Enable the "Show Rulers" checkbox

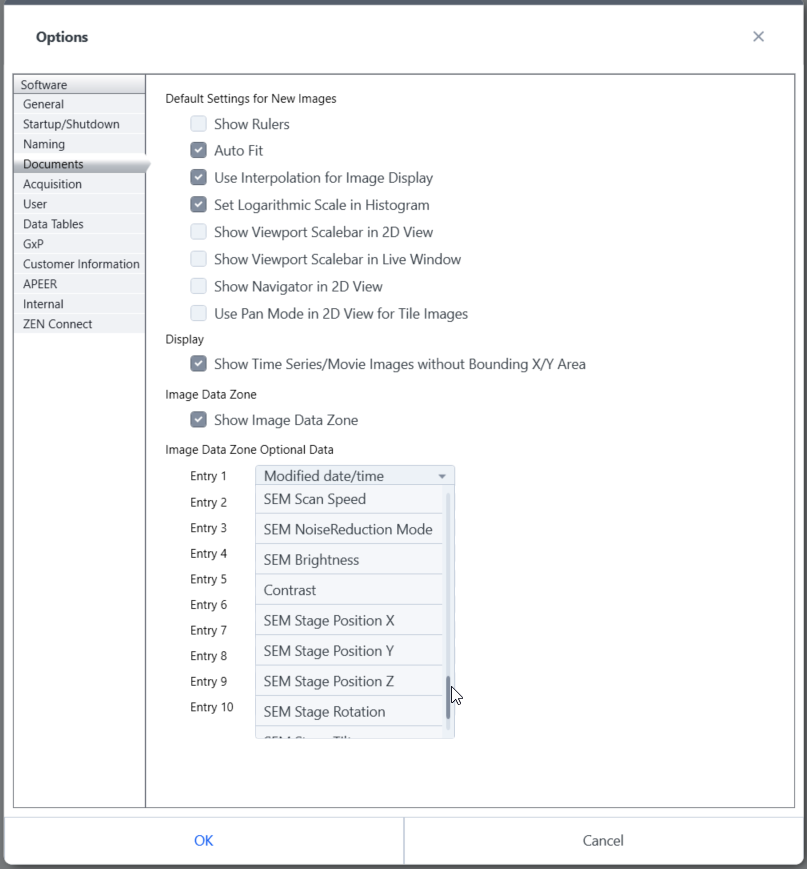(198, 124)
